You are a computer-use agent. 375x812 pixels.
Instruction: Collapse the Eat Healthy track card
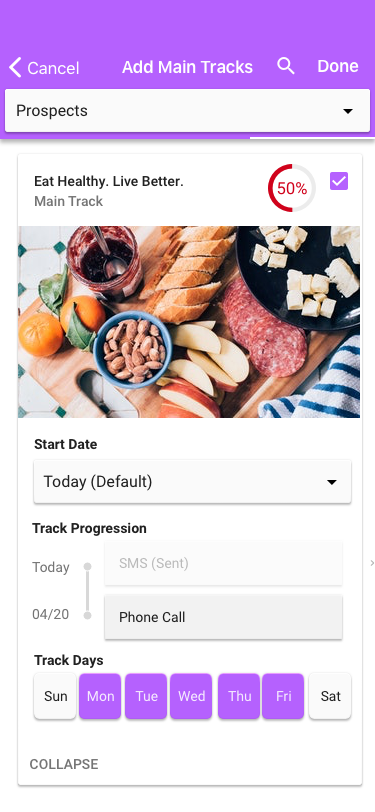click(x=64, y=764)
